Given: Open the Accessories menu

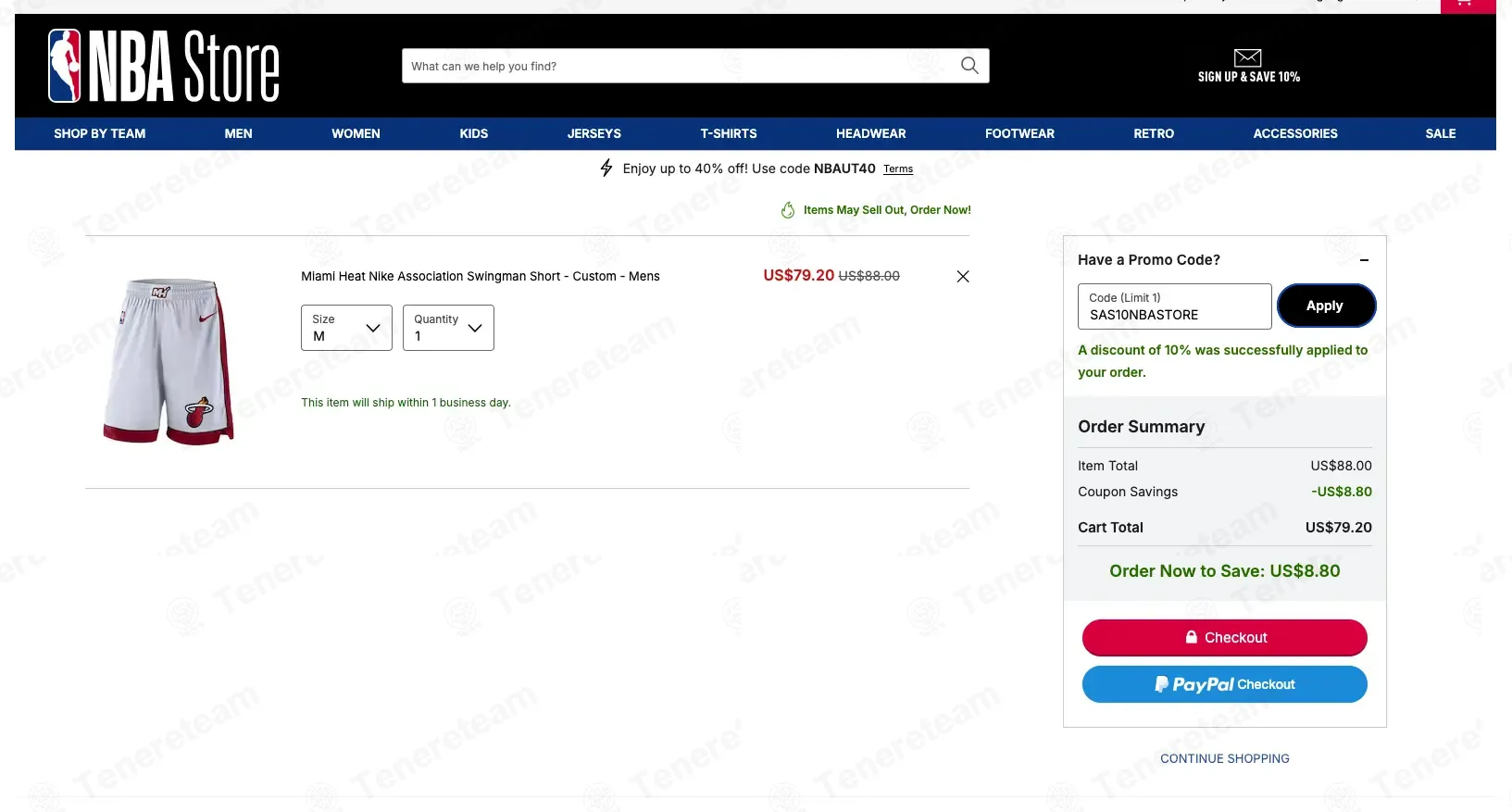Looking at the screenshot, I should pyautogui.click(x=1295, y=133).
